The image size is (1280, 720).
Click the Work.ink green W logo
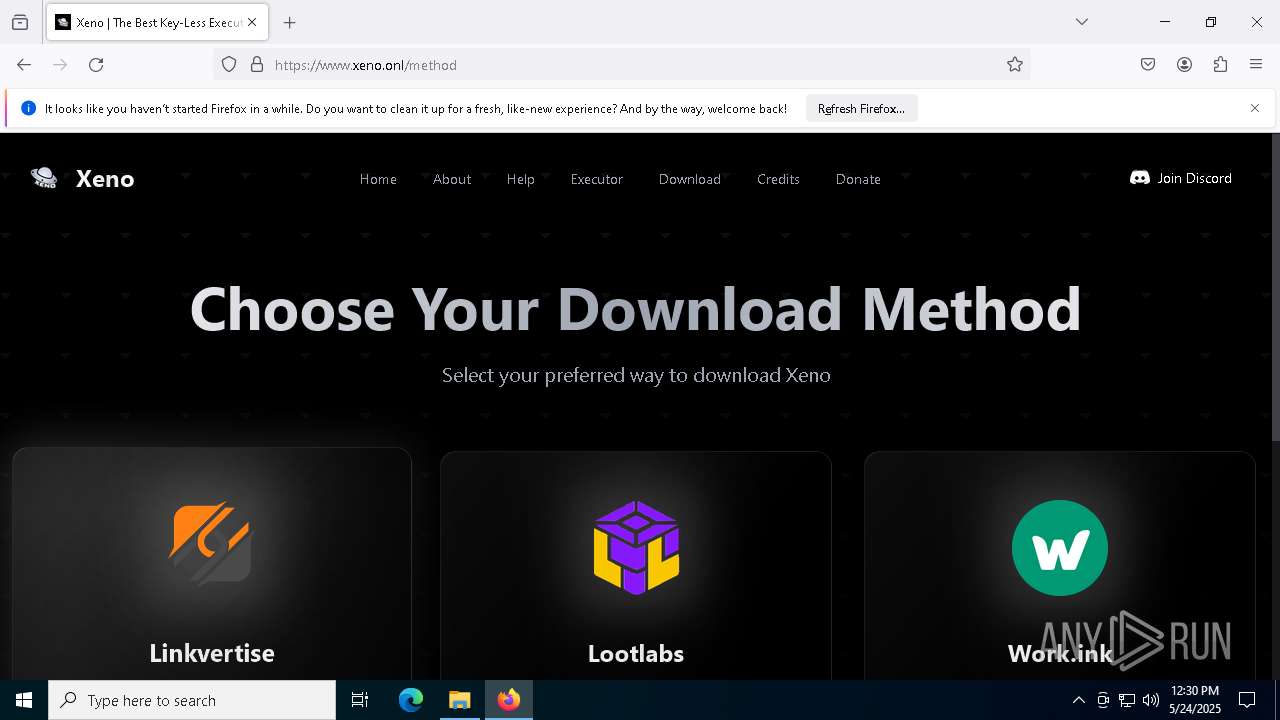(1059, 548)
